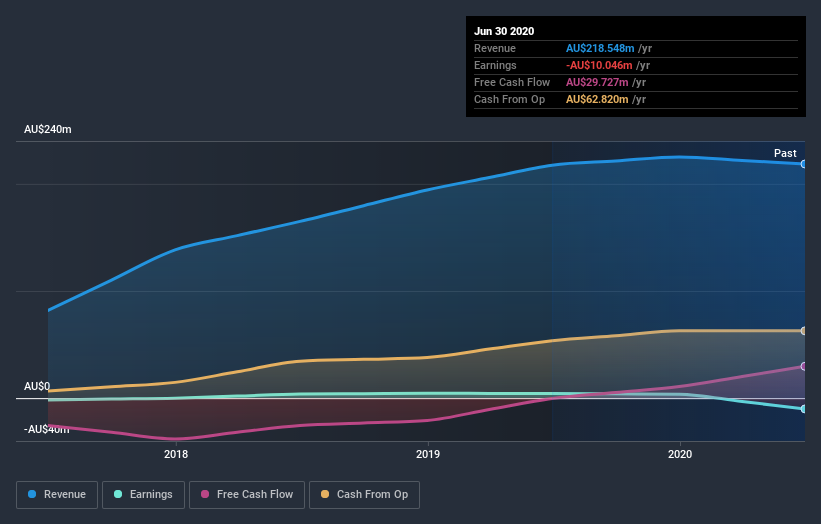Image resolution: width=821 pixels, height=524 pixels.
Task: Toggle the Revenue legend button
Action: coord(57,495)
